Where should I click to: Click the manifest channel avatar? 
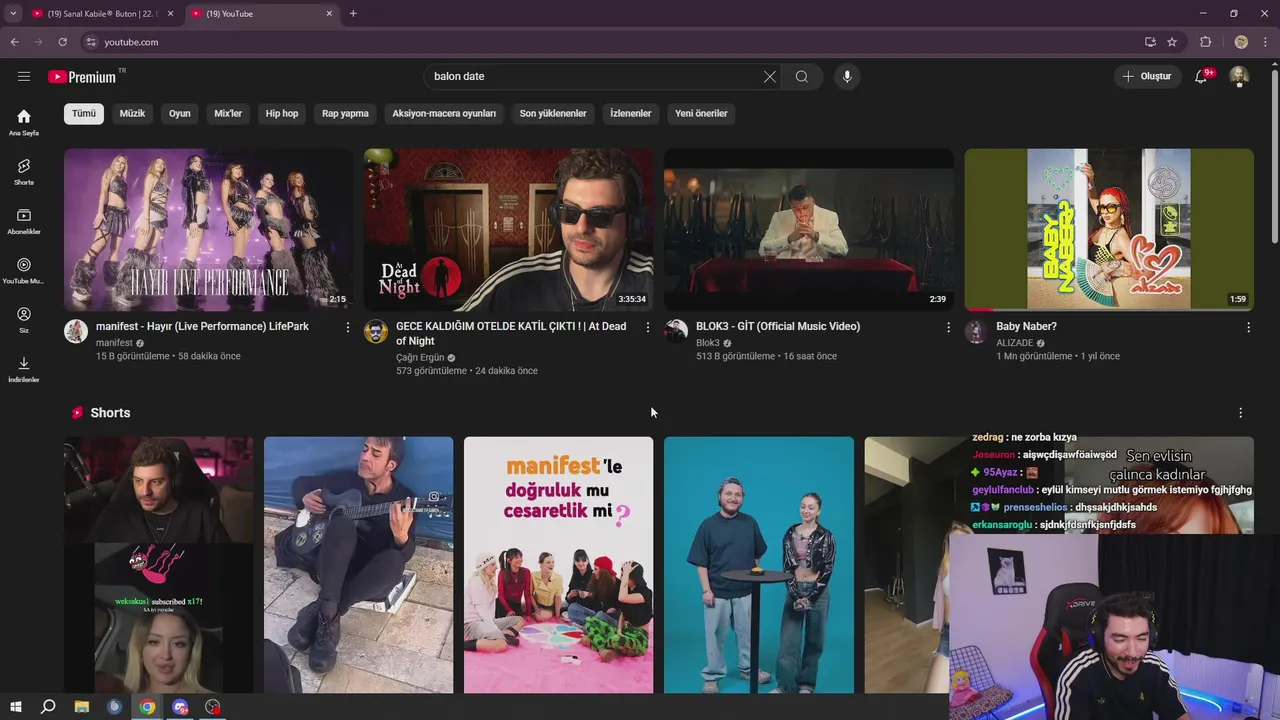(76, 331)
